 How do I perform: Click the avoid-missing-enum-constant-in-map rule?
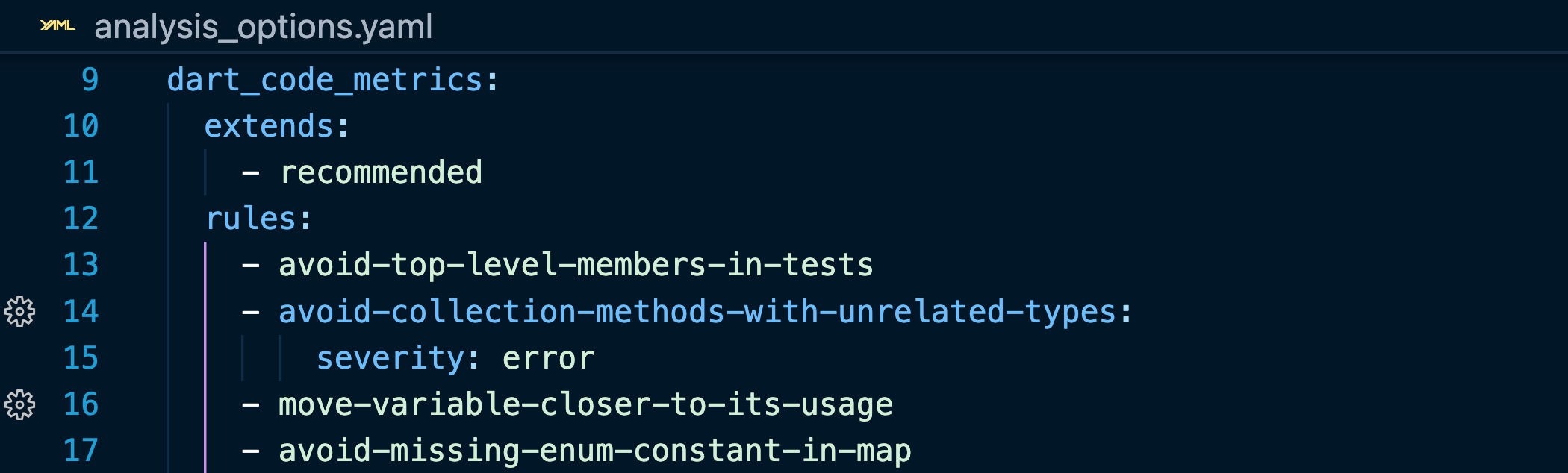pos(595,451)
